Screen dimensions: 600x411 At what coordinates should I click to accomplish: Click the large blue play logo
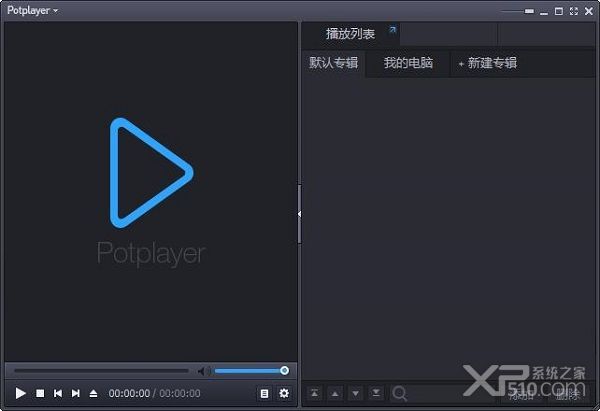tap(151, 173)
